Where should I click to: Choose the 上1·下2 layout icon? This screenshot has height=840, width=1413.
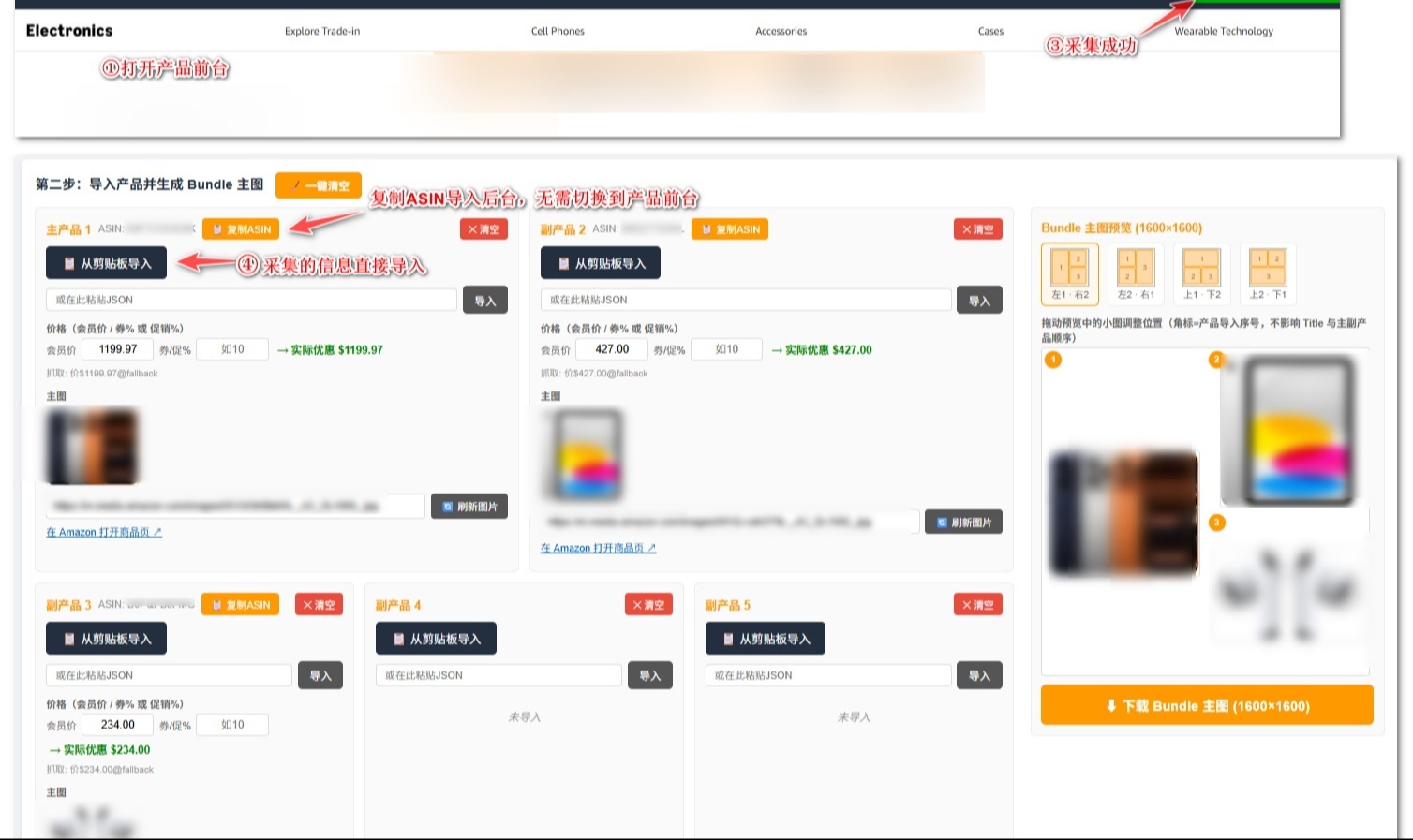tap(1201, 273)
